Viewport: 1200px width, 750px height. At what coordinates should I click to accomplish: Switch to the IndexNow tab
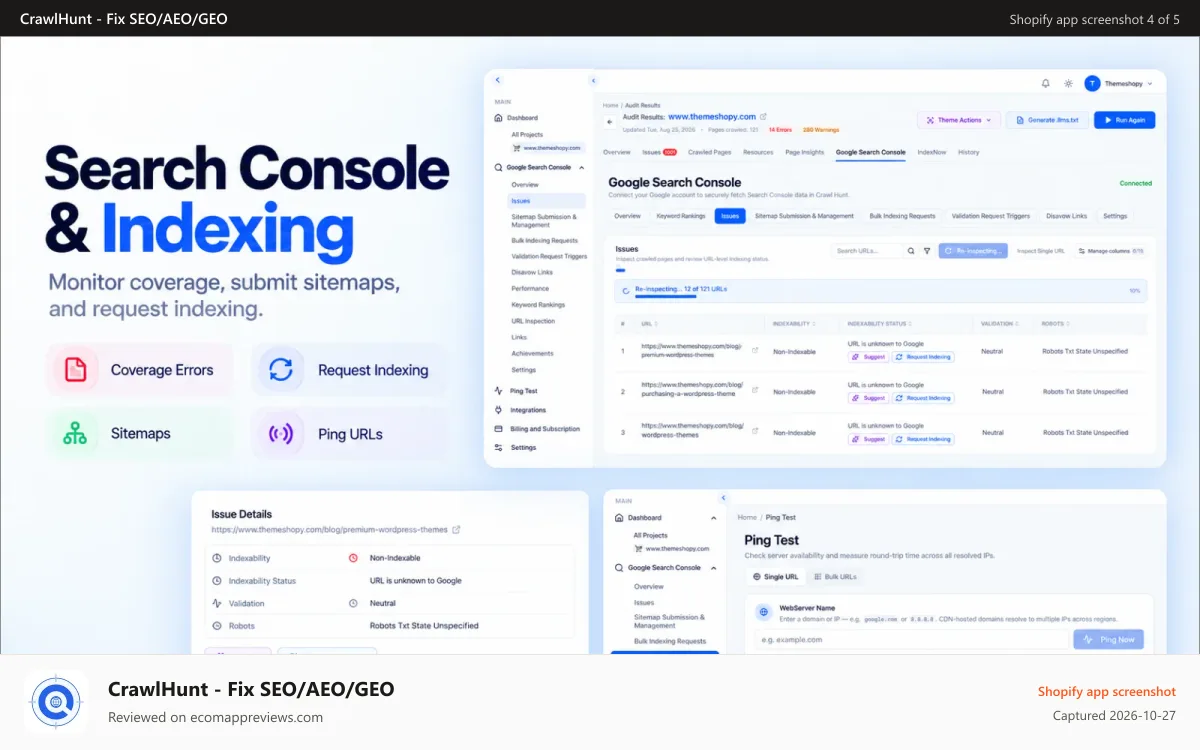(x=932, y=152)
